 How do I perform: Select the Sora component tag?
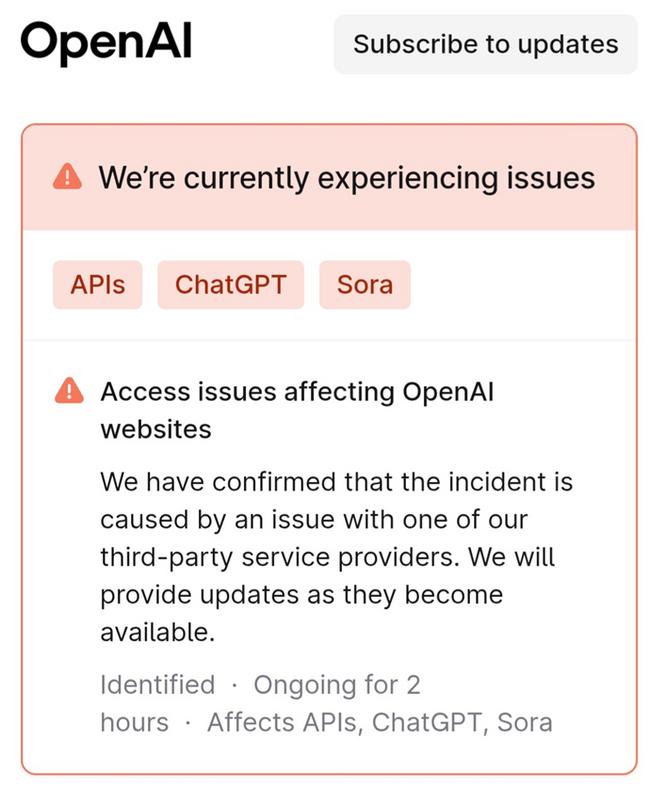point(365,285)
